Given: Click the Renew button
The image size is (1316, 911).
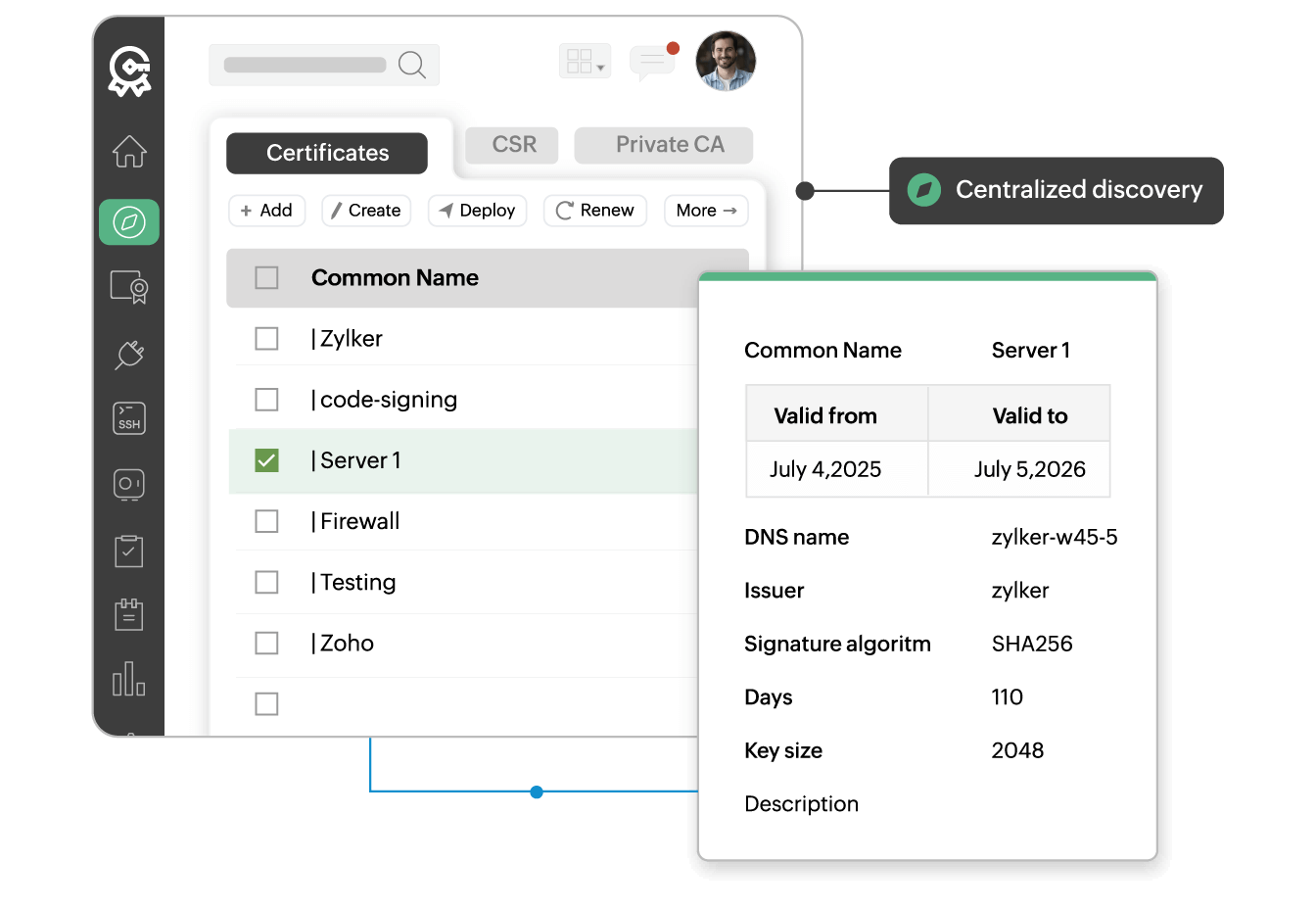Looking at the screenshot, I should point(595,211).
